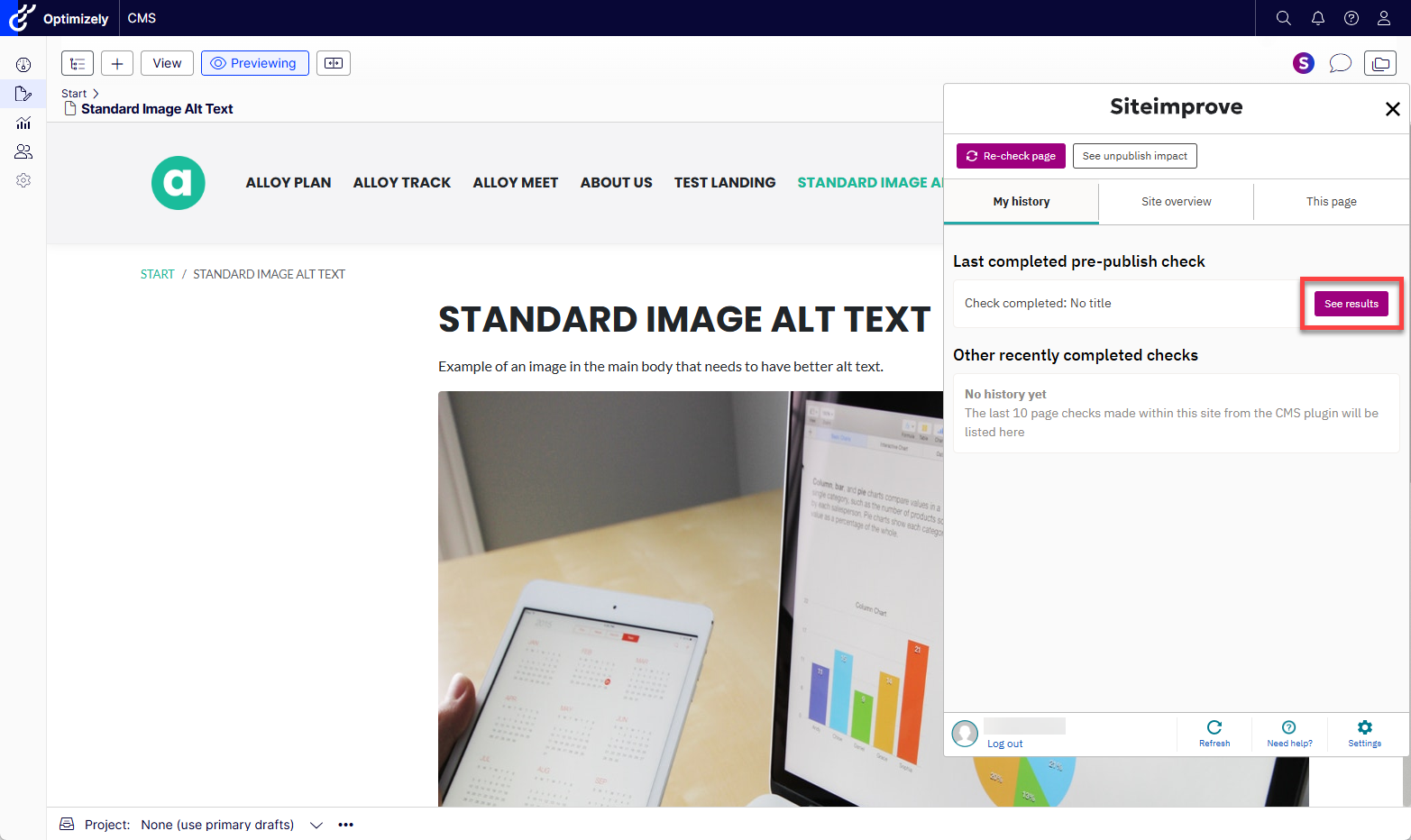
Task: Click the CMS product label
Action: pos(142,18)
